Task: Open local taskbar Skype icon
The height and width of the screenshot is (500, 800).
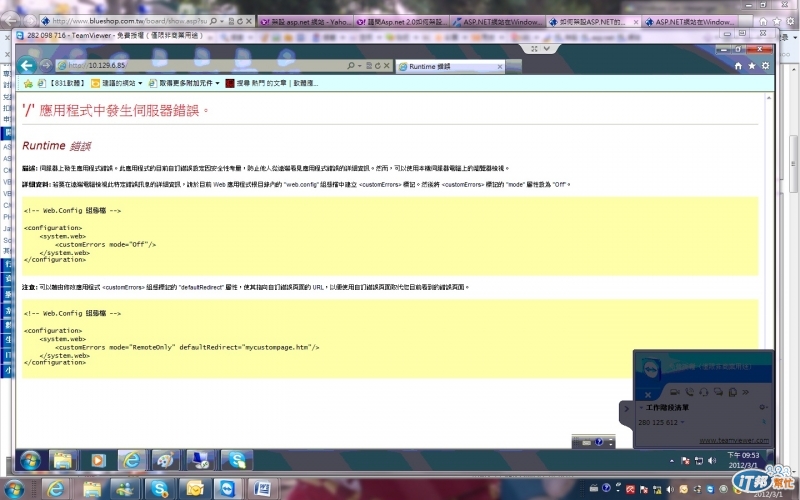Action: [160, 489]
